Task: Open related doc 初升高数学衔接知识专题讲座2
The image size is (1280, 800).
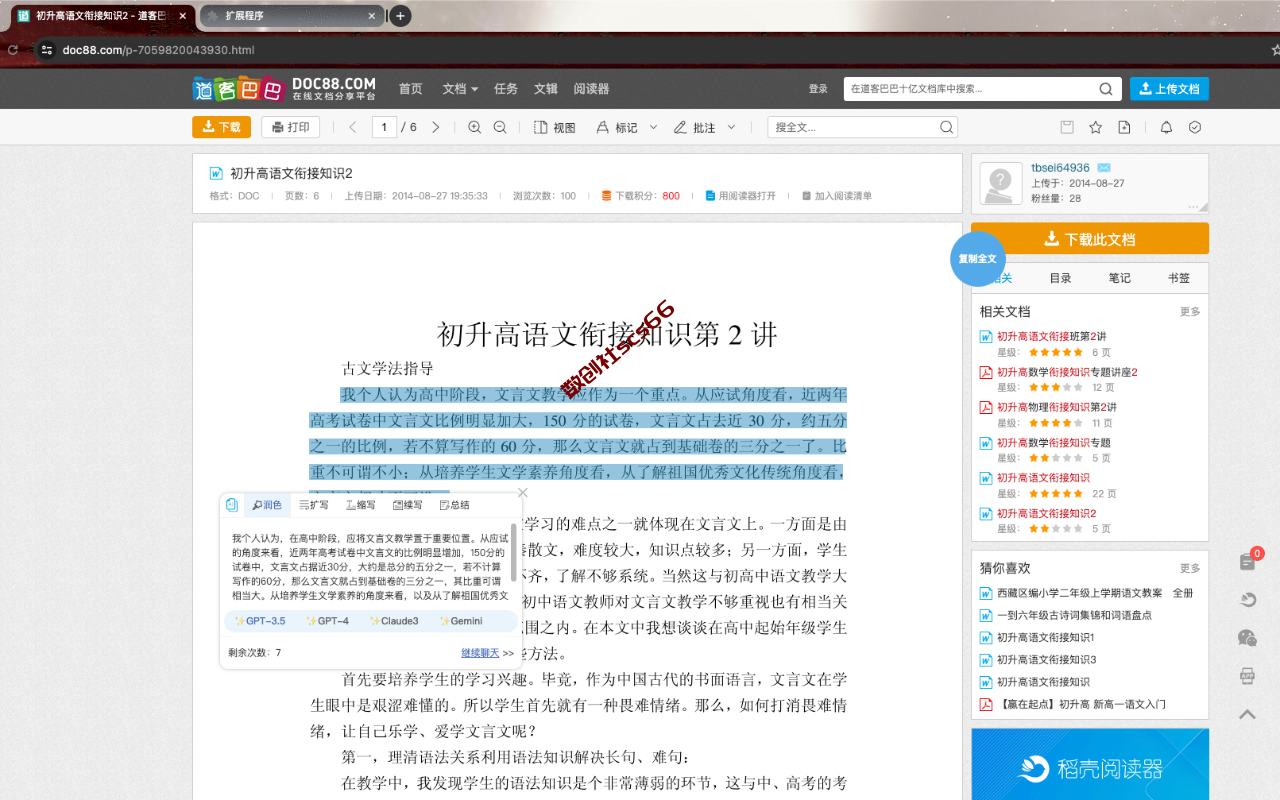Action: (1067, 372)
